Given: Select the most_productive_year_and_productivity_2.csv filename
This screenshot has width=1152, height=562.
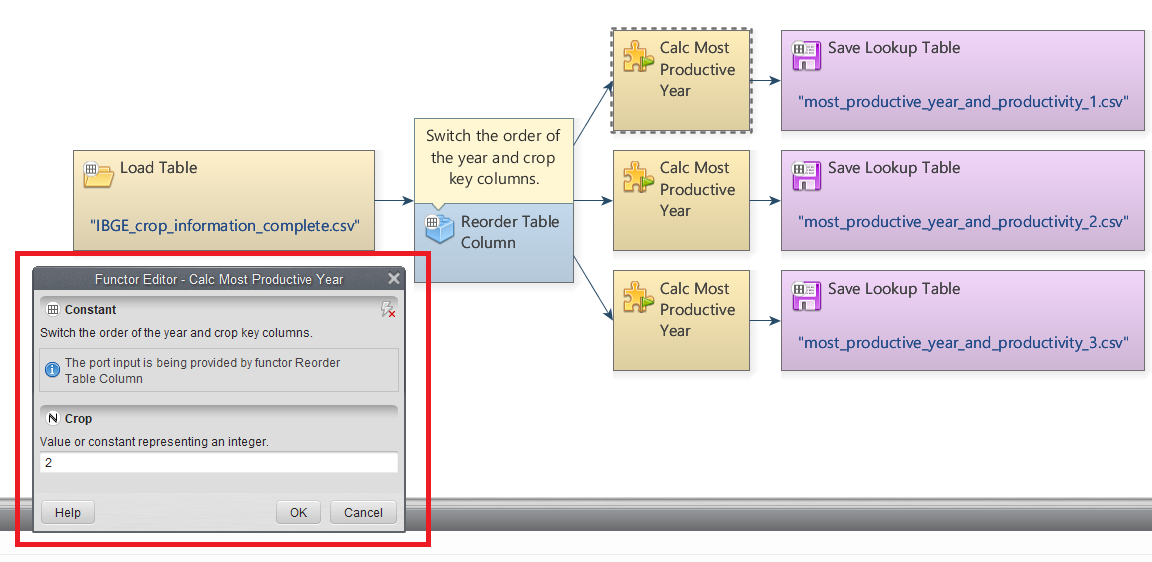Looking at the screenshot, I should click(x=963, y=222).
